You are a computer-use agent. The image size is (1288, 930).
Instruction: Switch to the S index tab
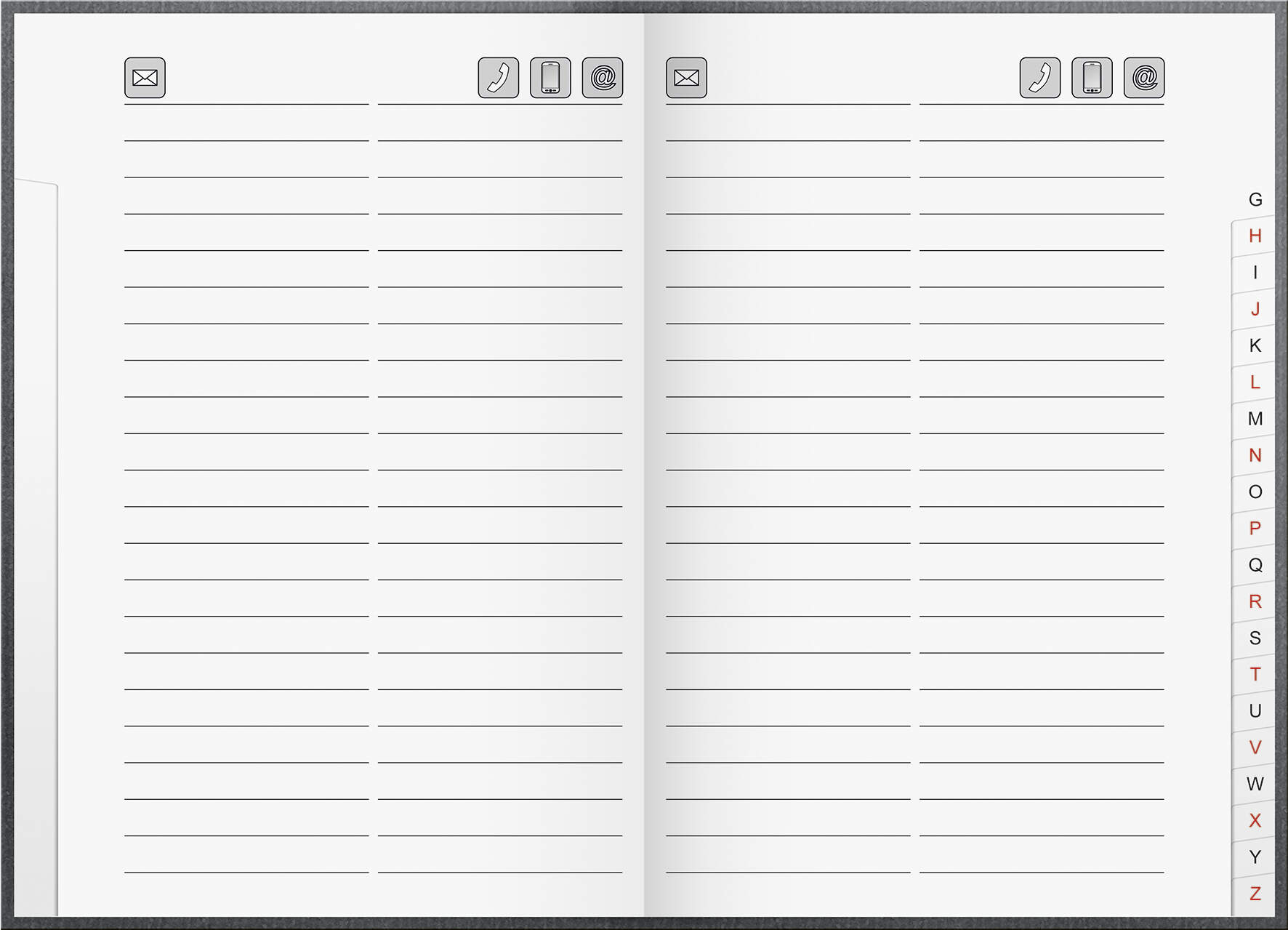pos(1255,638)
